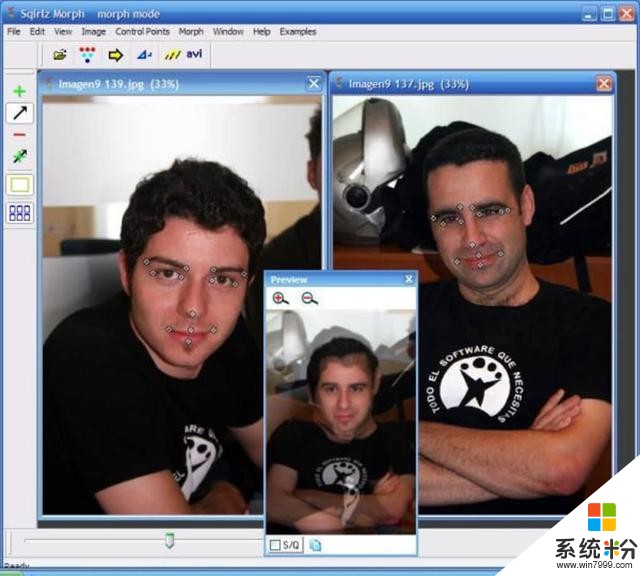Open the Edit menu
Screen dimensions: 640x576
point(37,31)
